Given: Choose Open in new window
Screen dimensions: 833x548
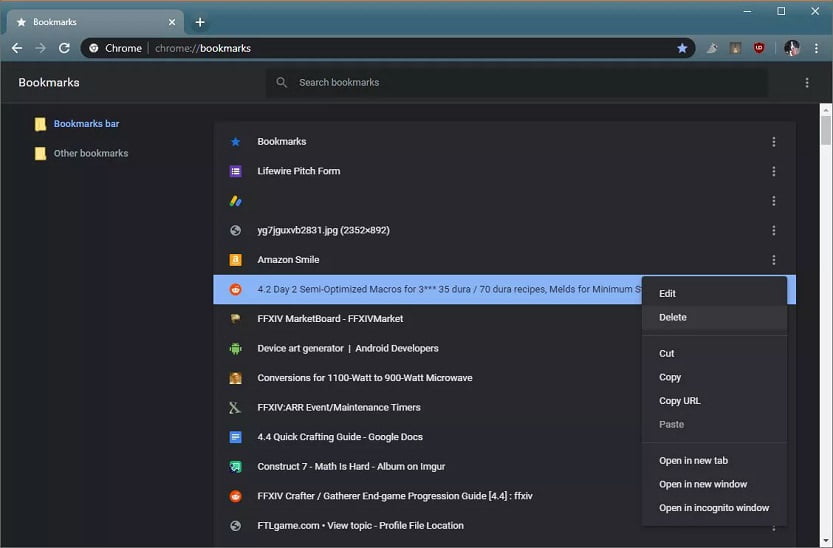Looking at the screenshot, I should tap(715, 484).
